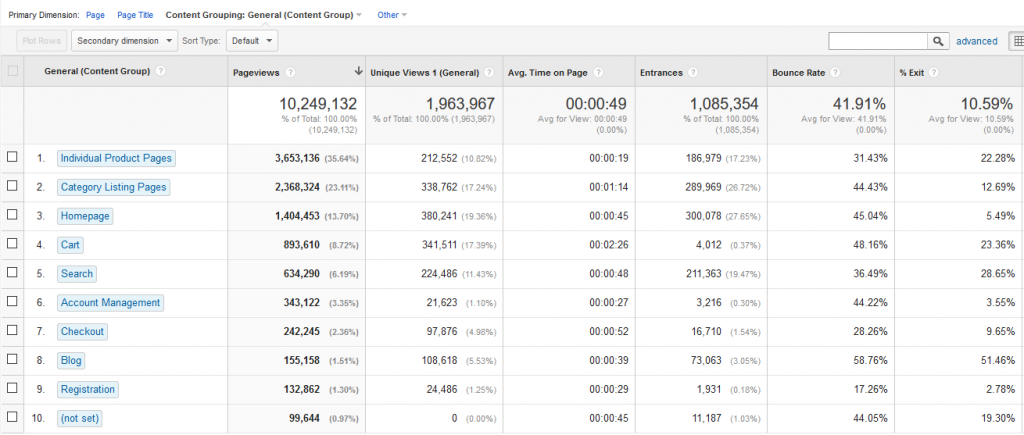Check the (not set) row checkbox
Viewport: 1024px width, 435px height.
(12, 417)
